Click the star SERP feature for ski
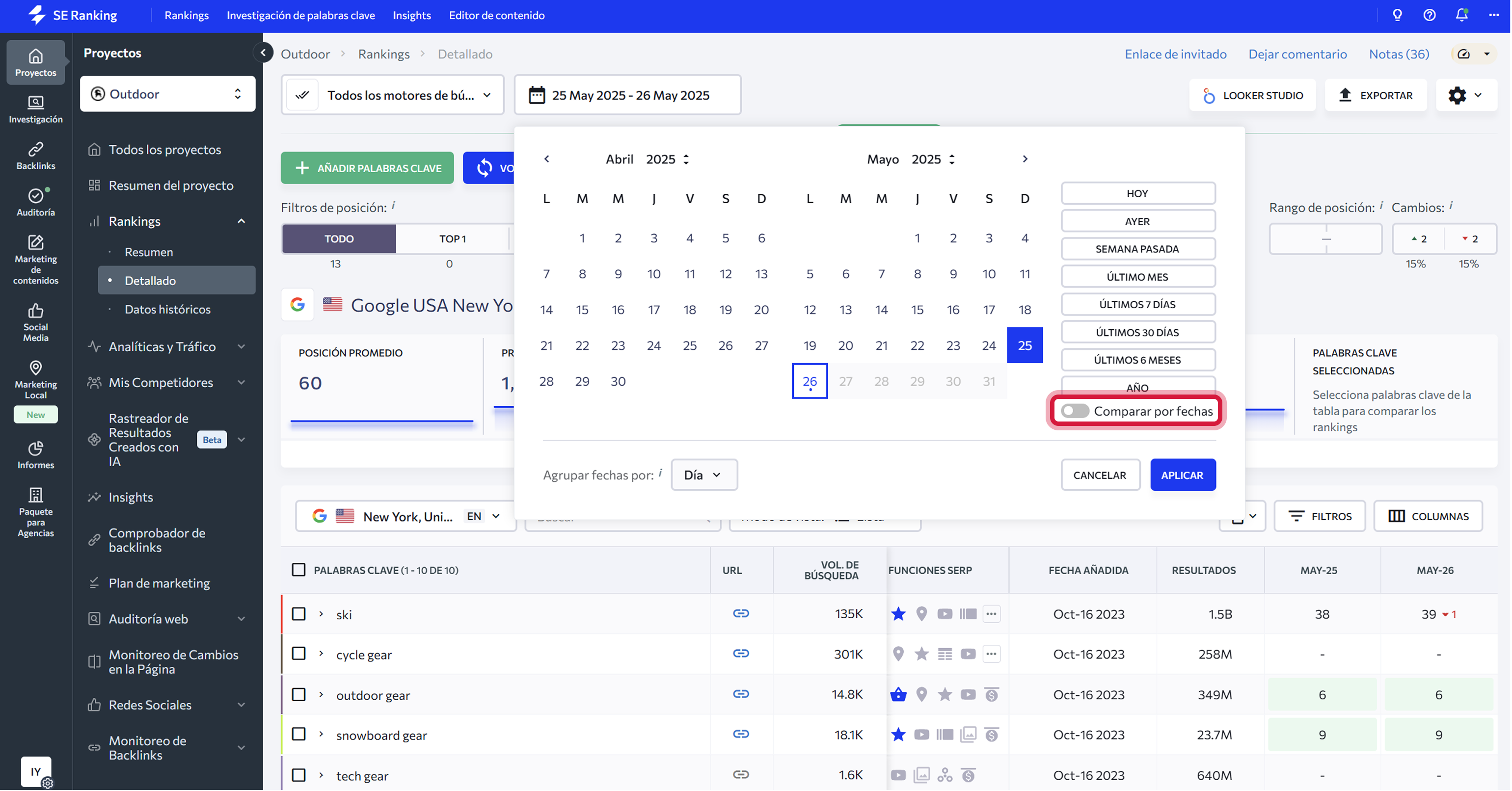The width and height of the screenshot is (1512, 791). [x=898, y=614]
